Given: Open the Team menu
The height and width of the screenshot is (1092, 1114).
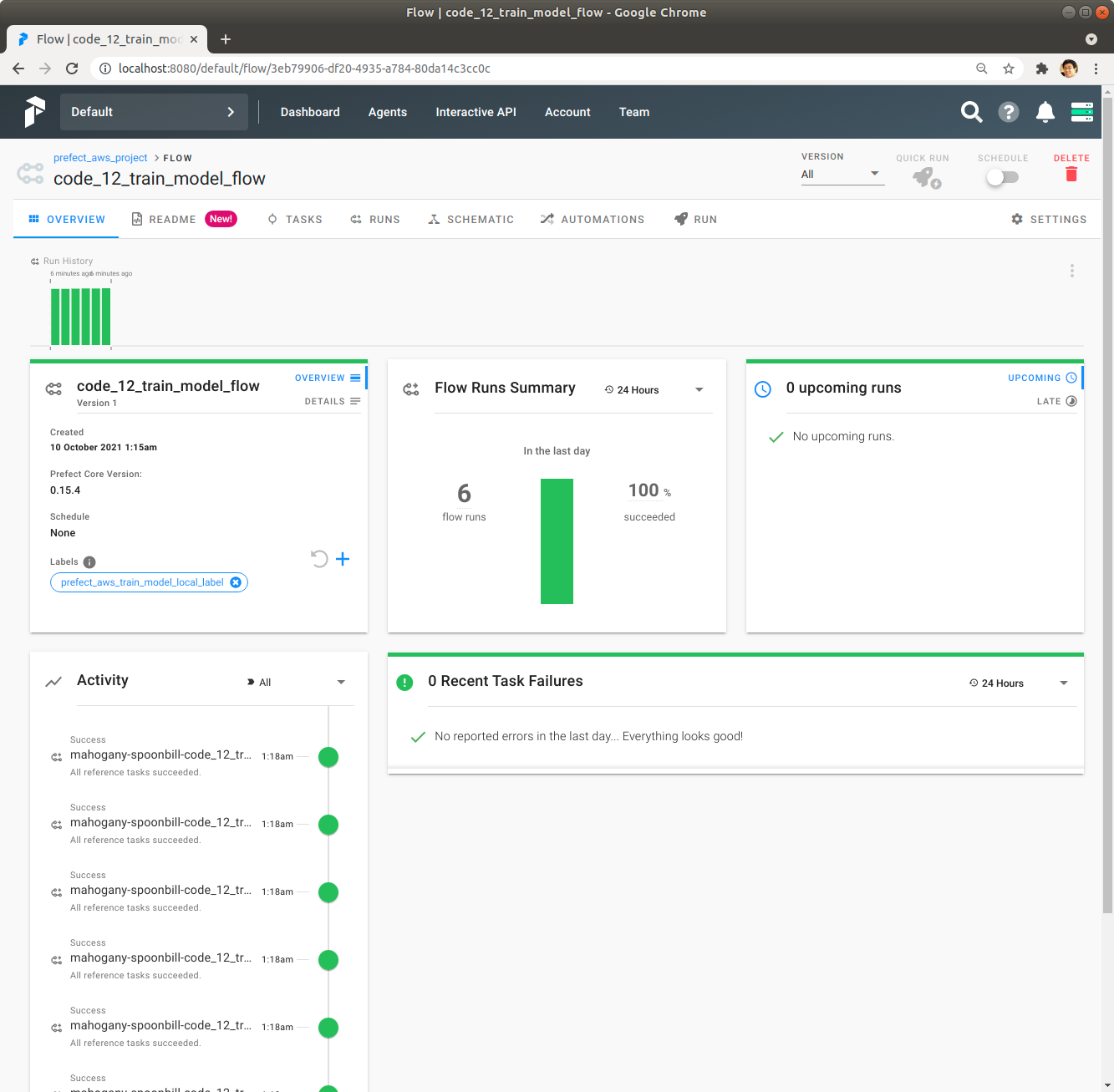Looking at the screenshot, I should [634, 112].
